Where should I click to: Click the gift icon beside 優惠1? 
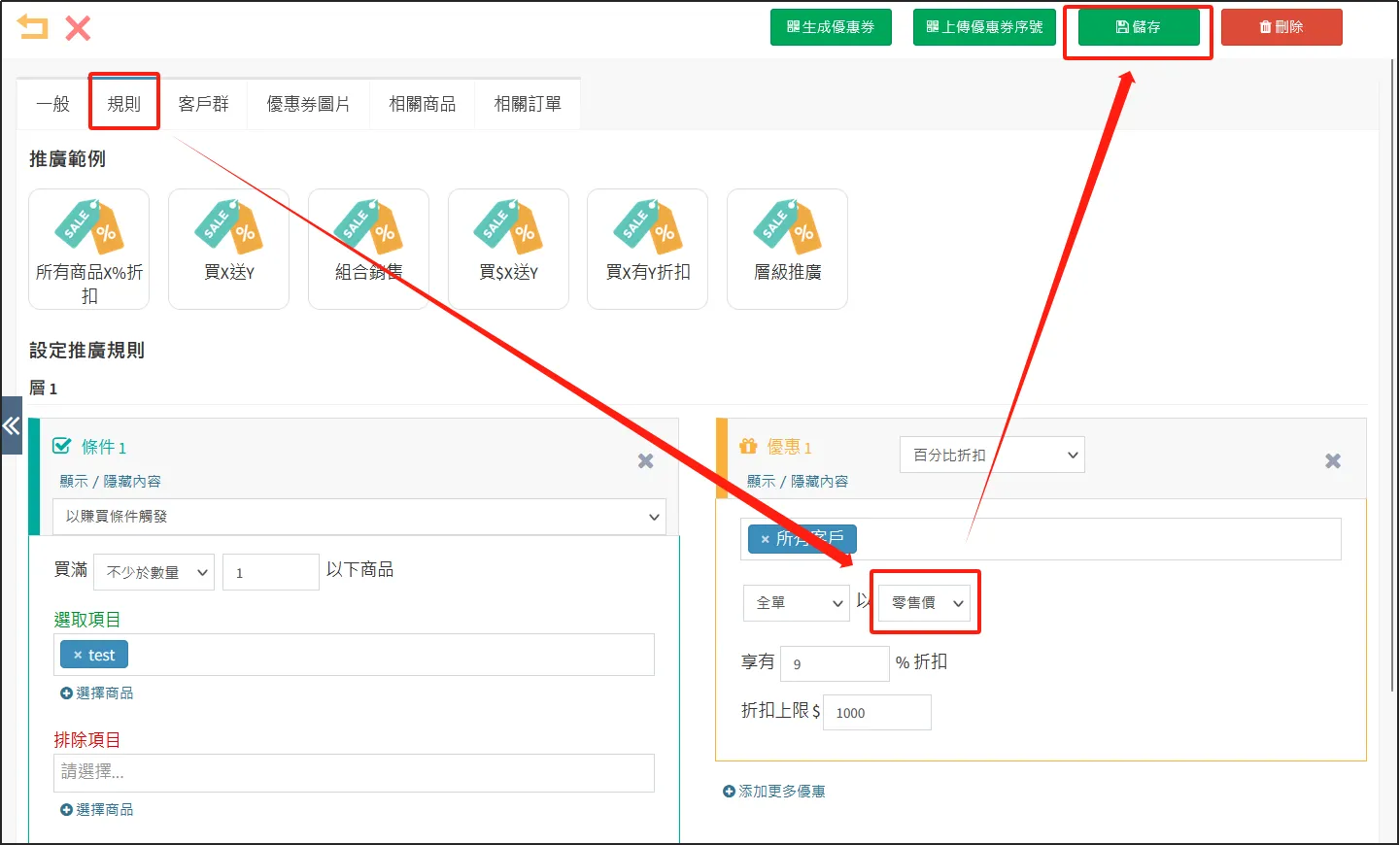747,447
